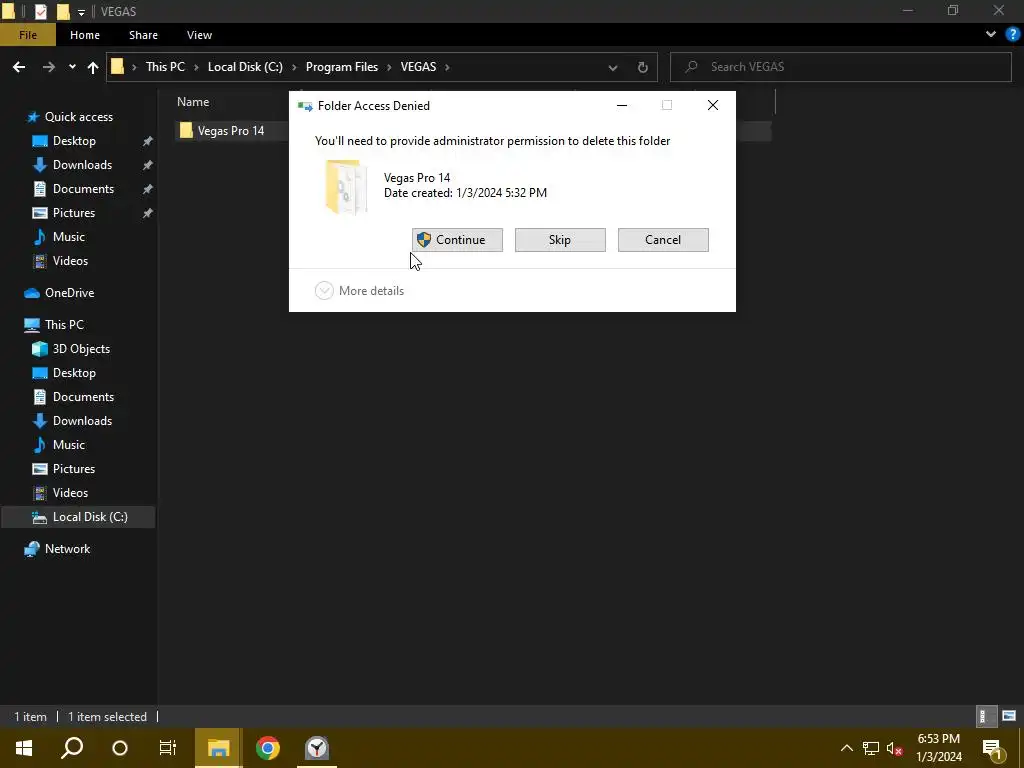Screen dimensions: 1024x768
Task: Launch Google Chrome from the taskbar
Action: coord(268,748)
